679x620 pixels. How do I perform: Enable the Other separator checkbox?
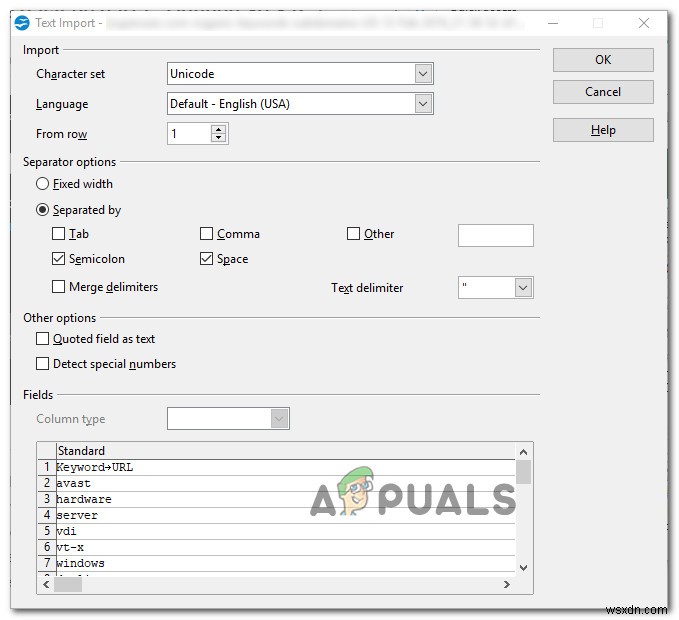(x=353, y=234)
